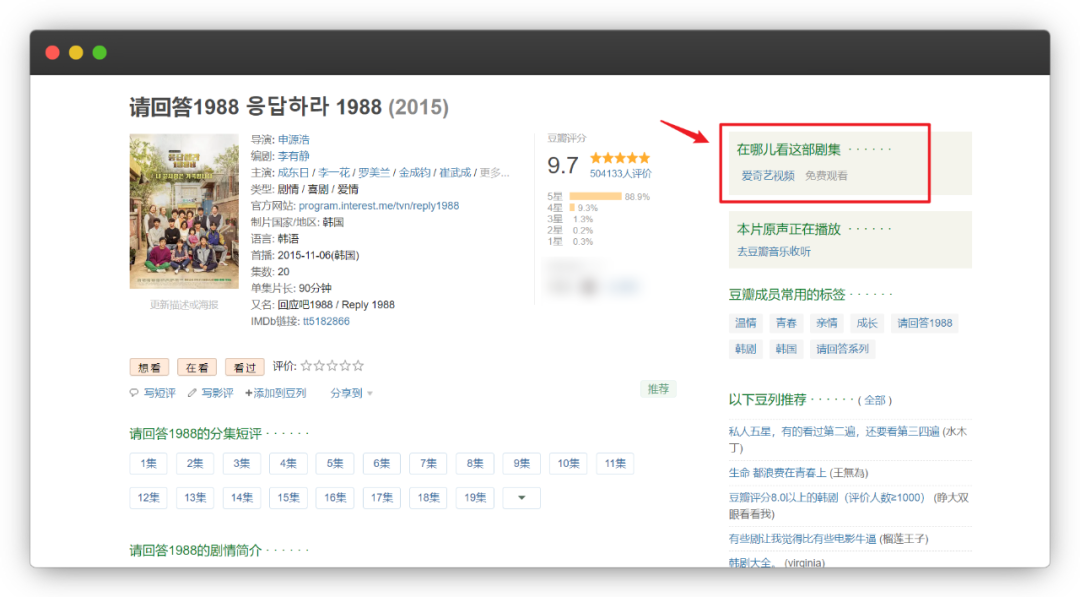Minimize the window with the yellow button

(76, 52)
